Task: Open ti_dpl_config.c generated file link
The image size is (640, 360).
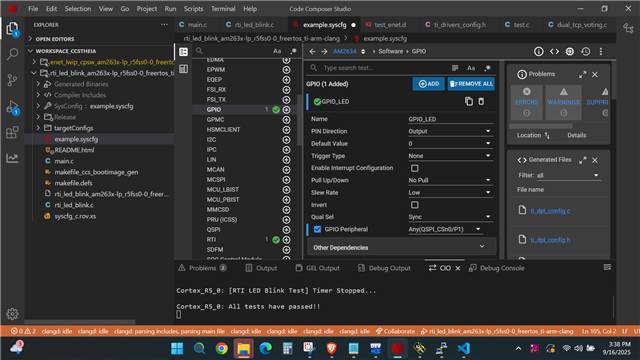Action: tap(550, 211)
